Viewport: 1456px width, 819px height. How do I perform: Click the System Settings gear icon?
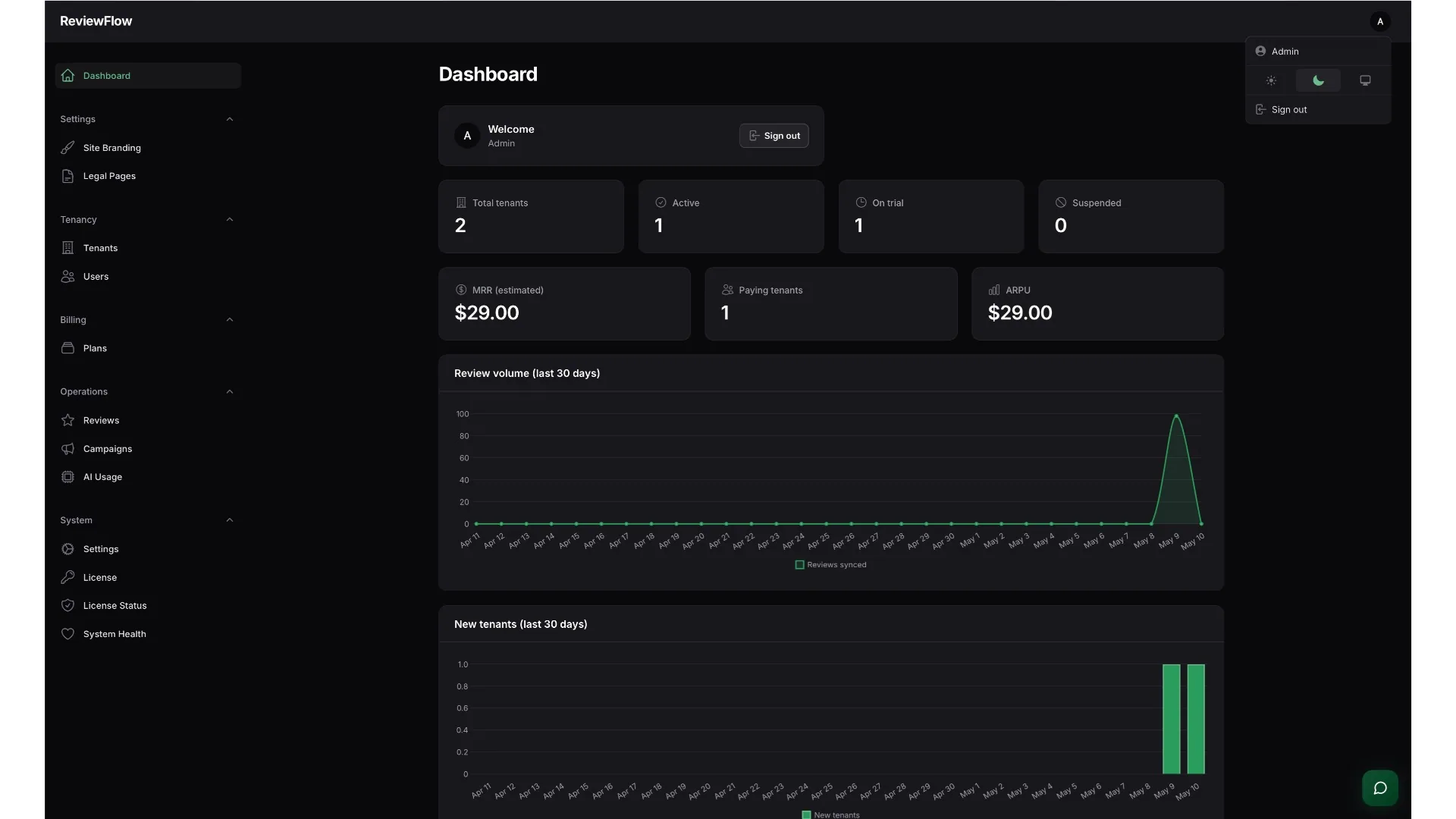pyautogui.click(x=67, y=549)
